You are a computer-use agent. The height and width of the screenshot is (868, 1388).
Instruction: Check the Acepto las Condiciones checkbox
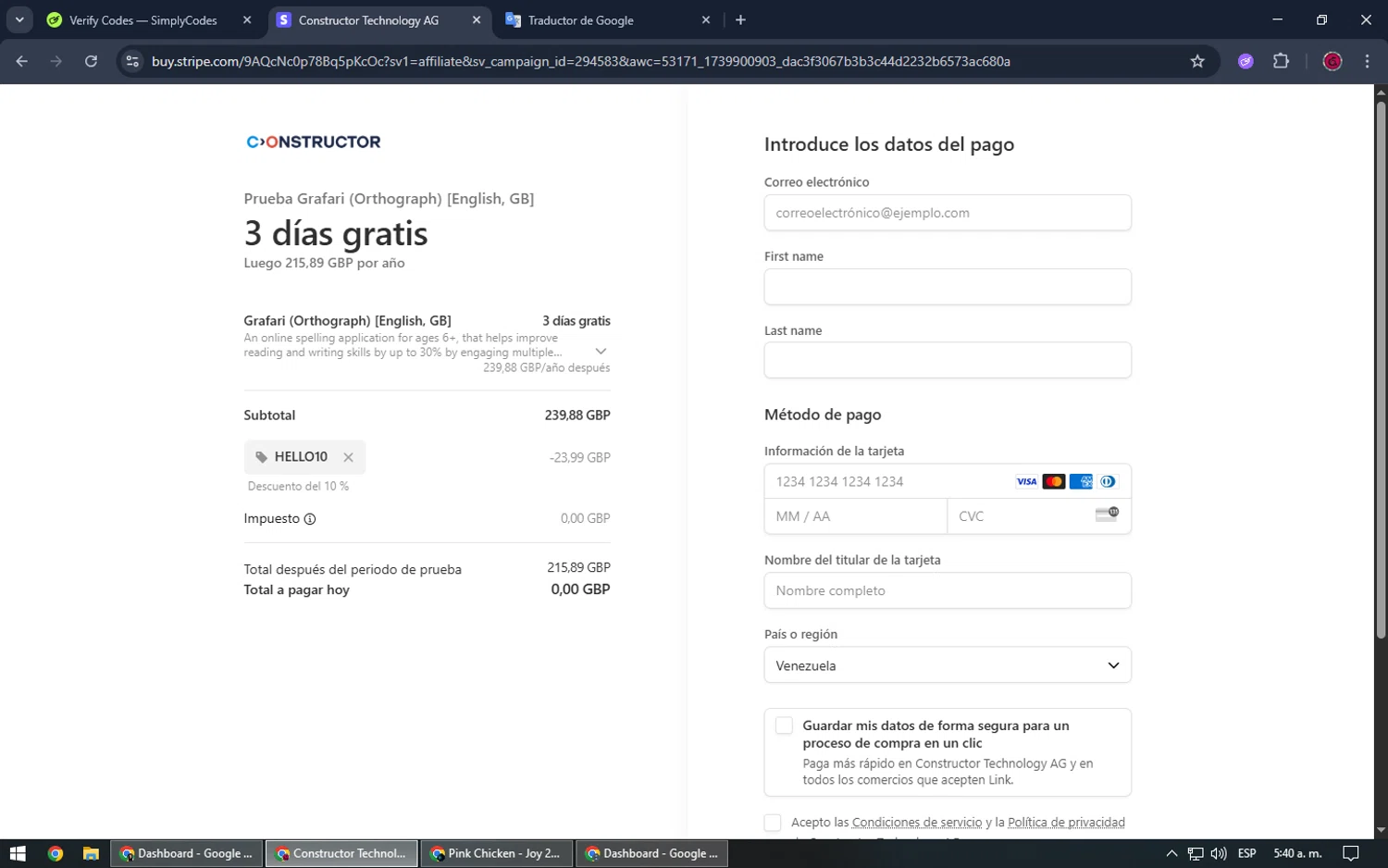[773, 823]
